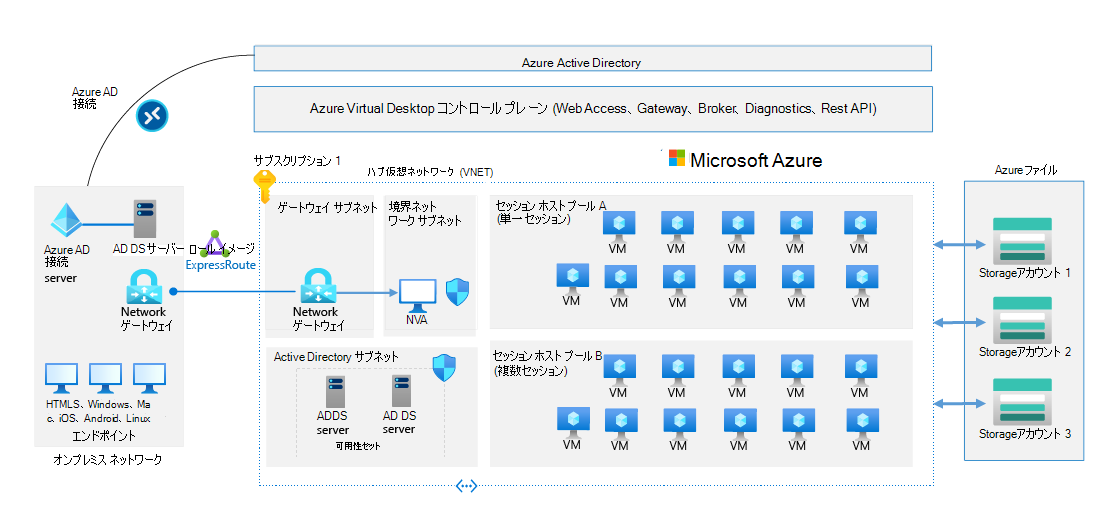Click the "ADDS server" label
1112x524 pixels.
point(333,423)
